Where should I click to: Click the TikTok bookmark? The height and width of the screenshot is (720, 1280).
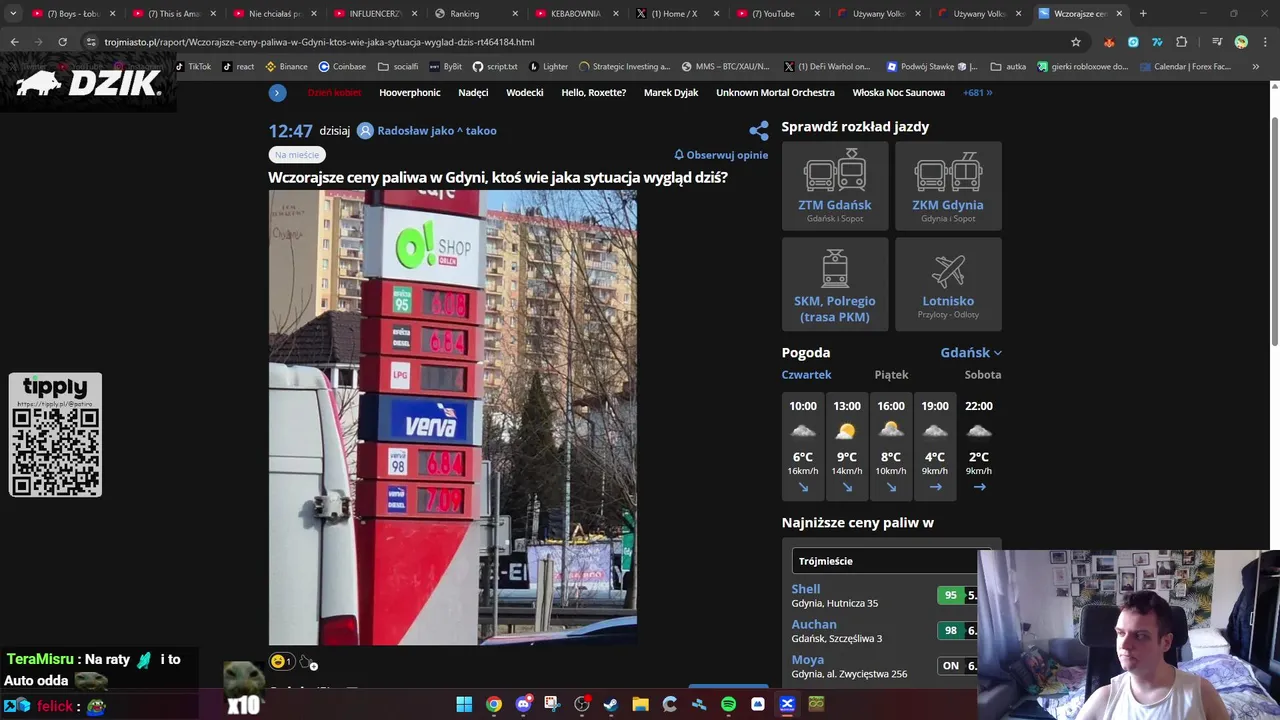click(193, 67)
